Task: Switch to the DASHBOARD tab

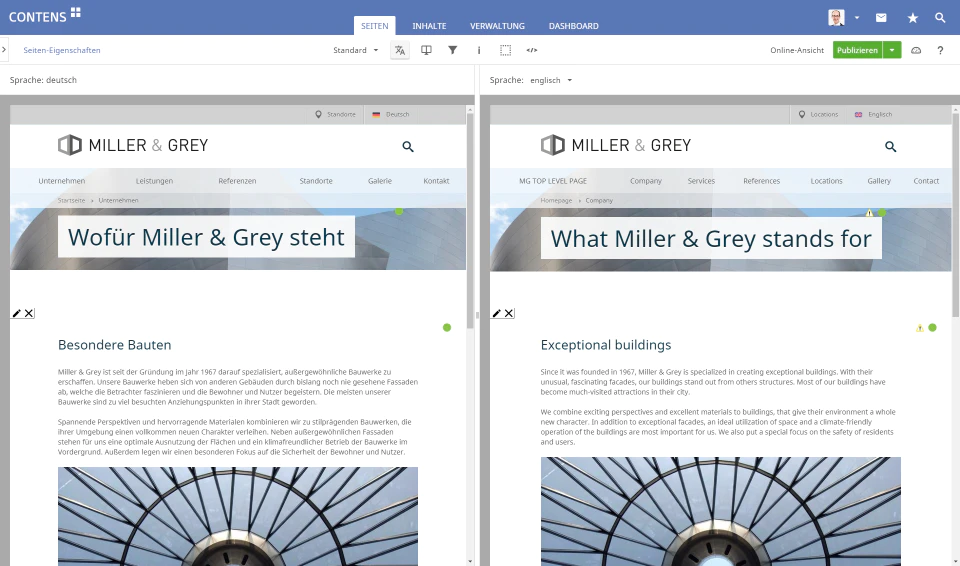Action: (574, 26)
